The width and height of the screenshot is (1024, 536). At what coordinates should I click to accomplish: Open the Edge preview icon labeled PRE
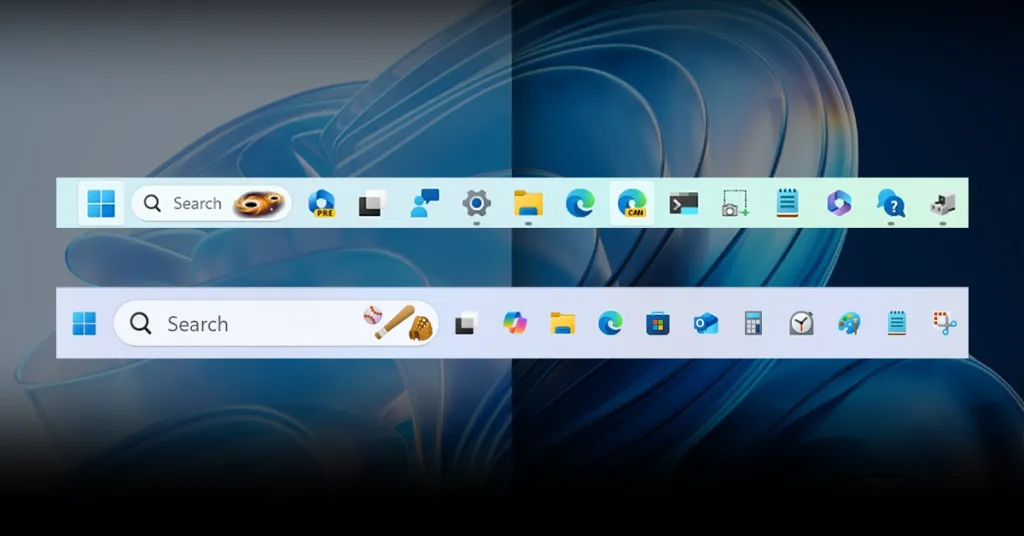[x=321, y=203]
